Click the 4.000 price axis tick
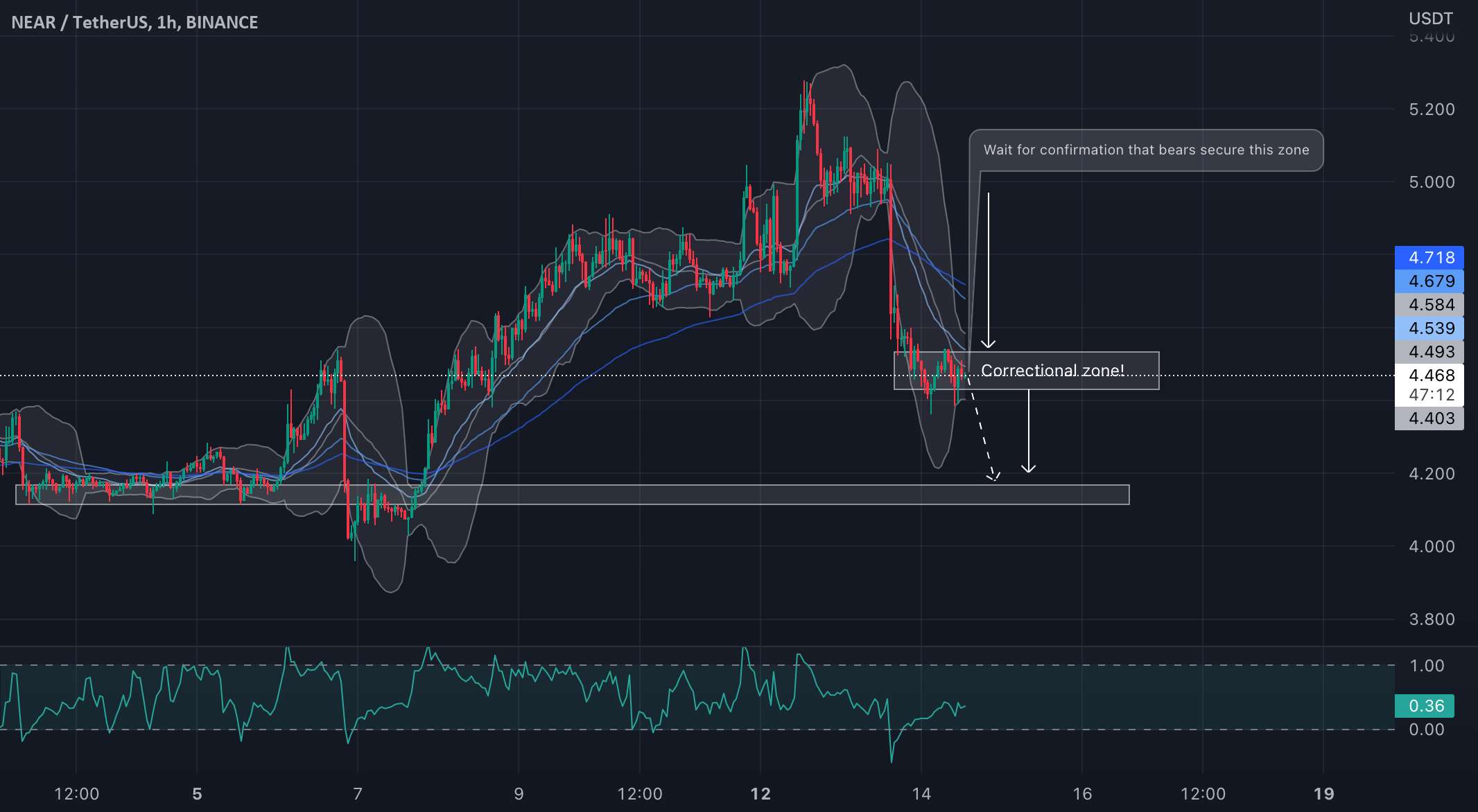1478x812 pixels. [1432, 547]
